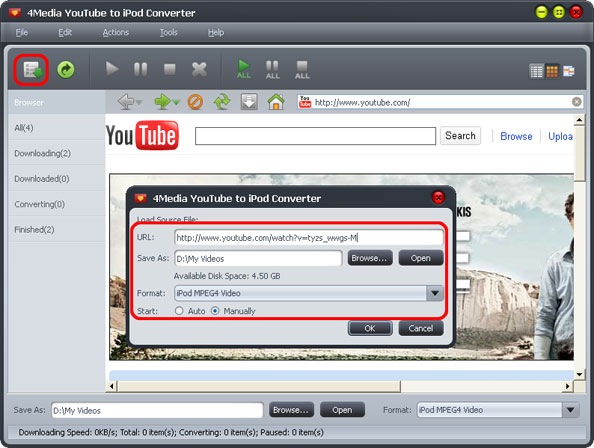Click the Stop ALL icon
The width and height of the screenshot is (594, 448).
pos(302,70)
